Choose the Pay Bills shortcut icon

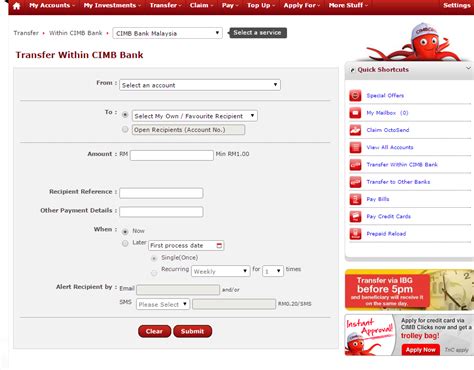point(355,199)
